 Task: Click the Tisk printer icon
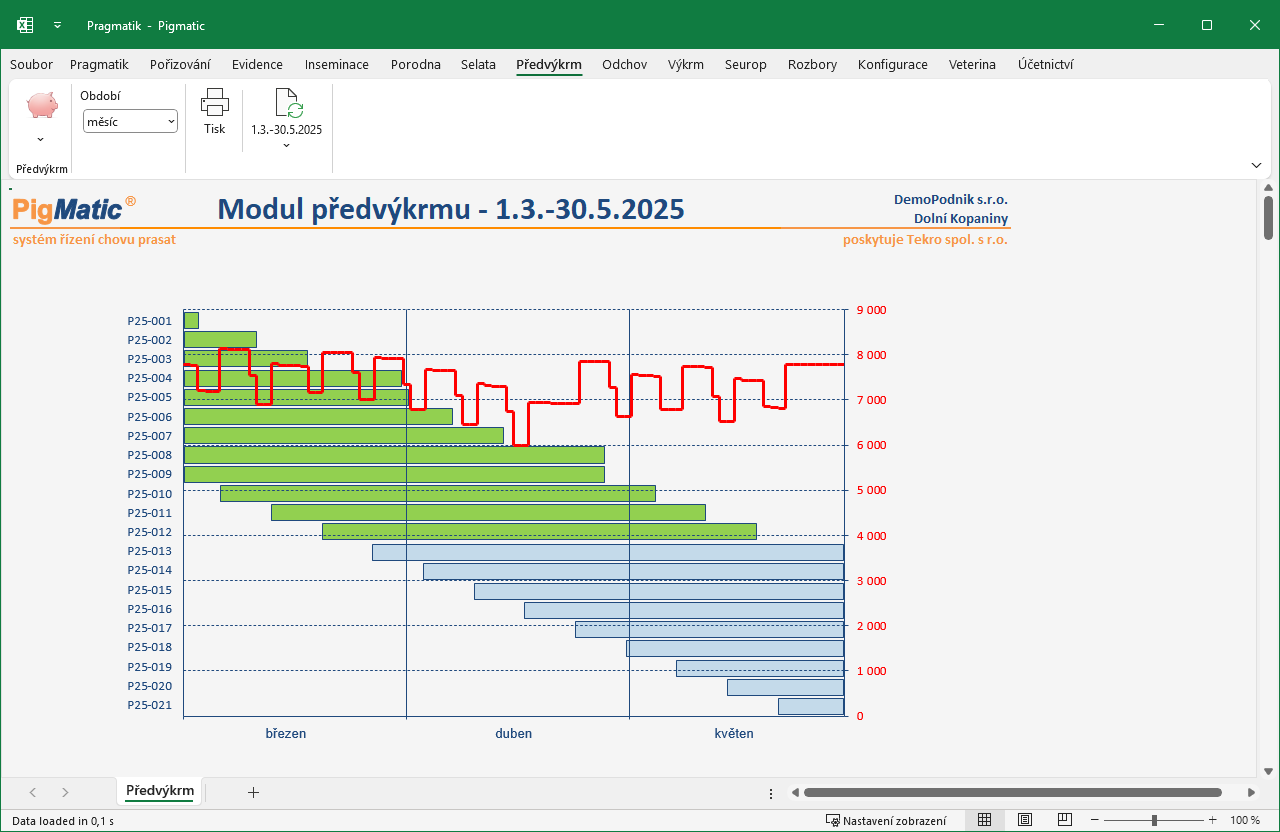(x=215, y=101)
